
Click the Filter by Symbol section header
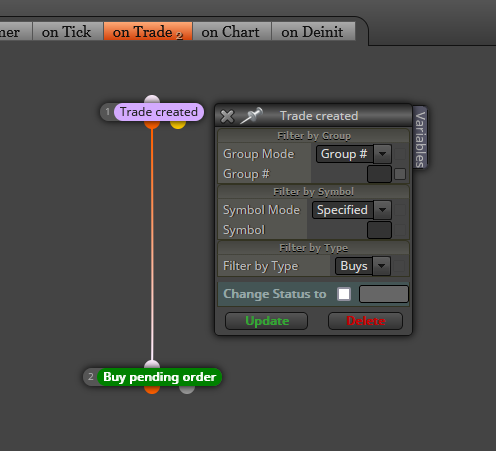tap(313, 192)
